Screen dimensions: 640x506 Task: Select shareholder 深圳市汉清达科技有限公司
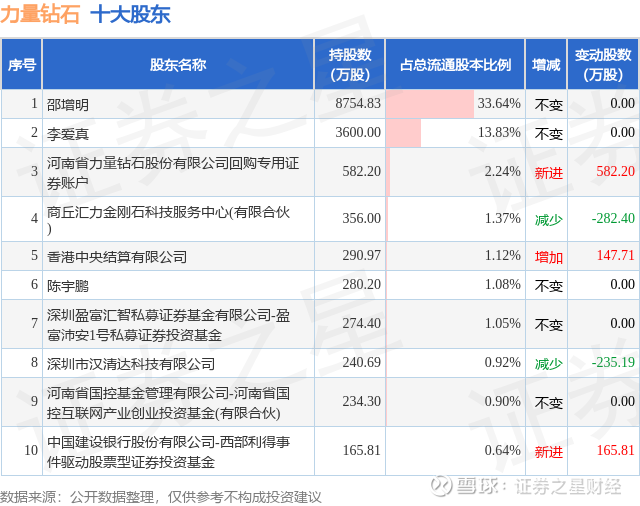click(131, 363)
